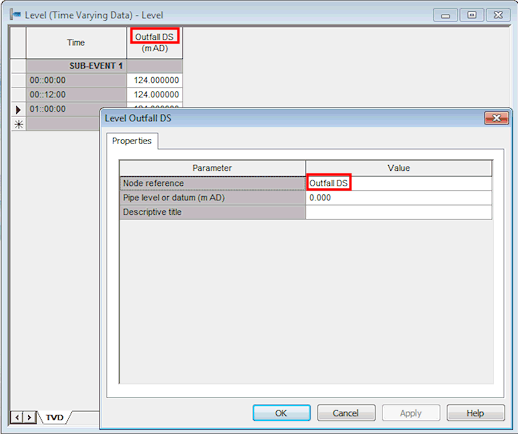Confirm with the OK button
The width and height of the screenshot is (518, 434).
click(x=281, y=413)
